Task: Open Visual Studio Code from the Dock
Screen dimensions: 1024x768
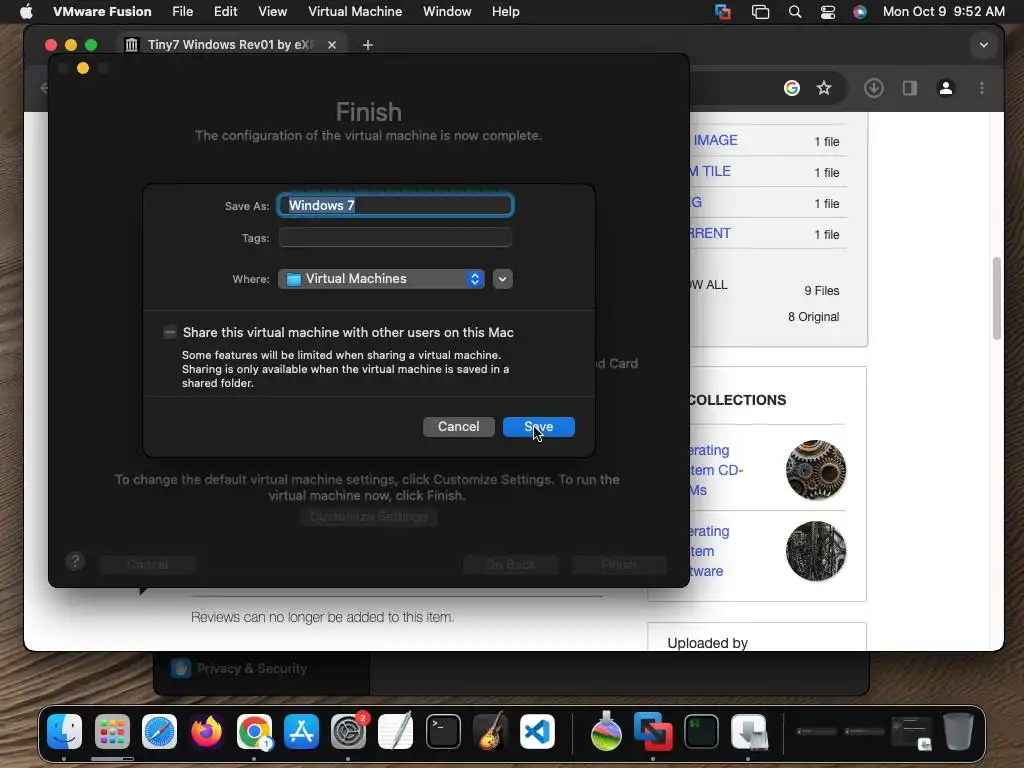Action: point(537,731)
